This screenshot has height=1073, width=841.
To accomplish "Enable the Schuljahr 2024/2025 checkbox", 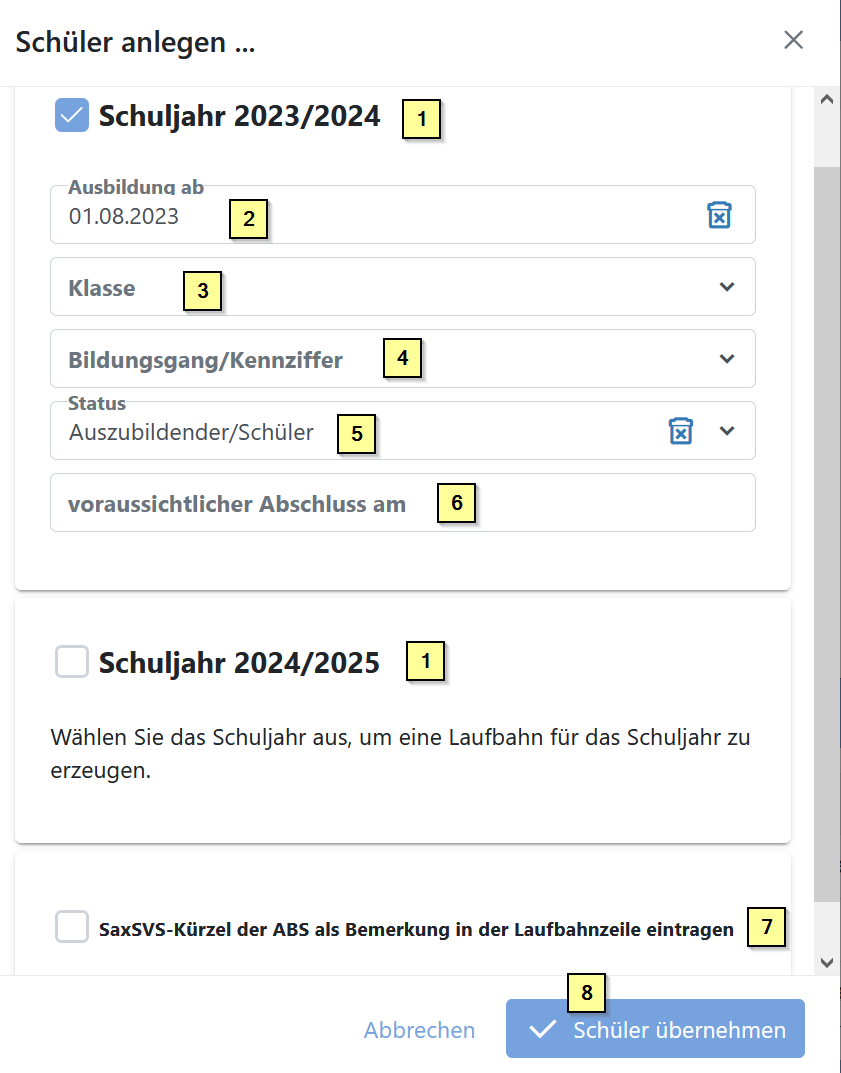I will coord(72,662).
